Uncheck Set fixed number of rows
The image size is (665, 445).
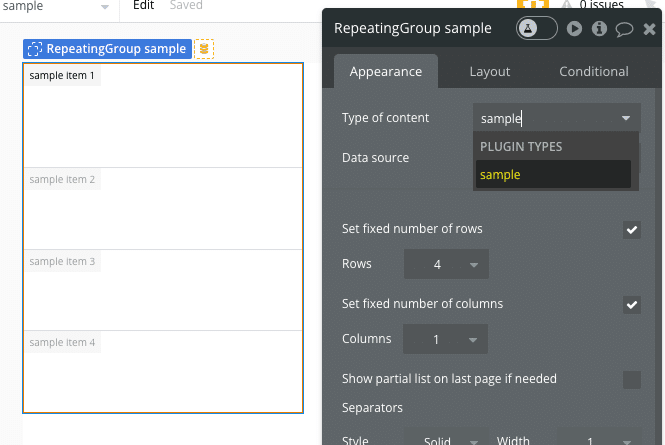(x=632, y=230)
